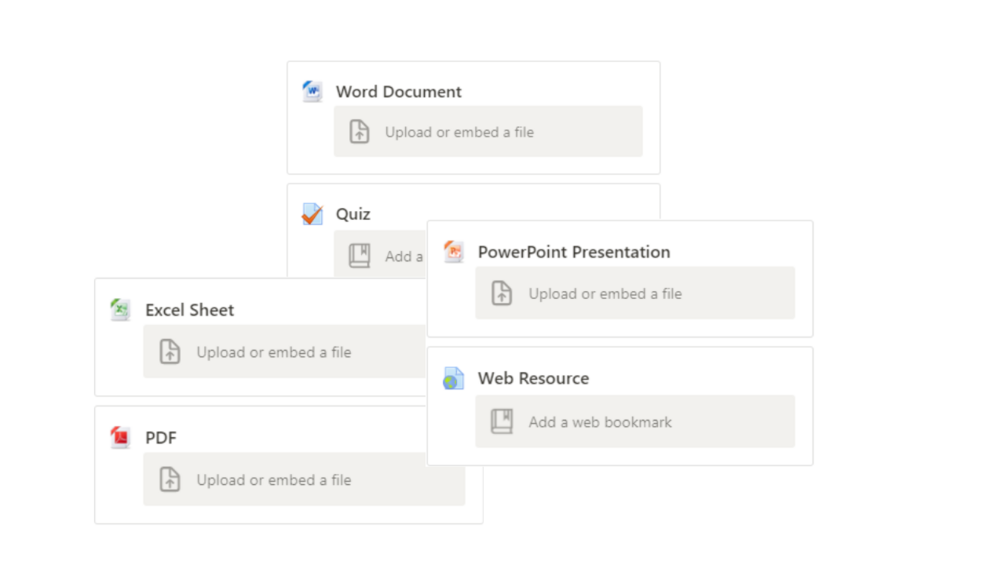Click upload icon in Word Document card
1005x565 pixels.
coord(360,132)
